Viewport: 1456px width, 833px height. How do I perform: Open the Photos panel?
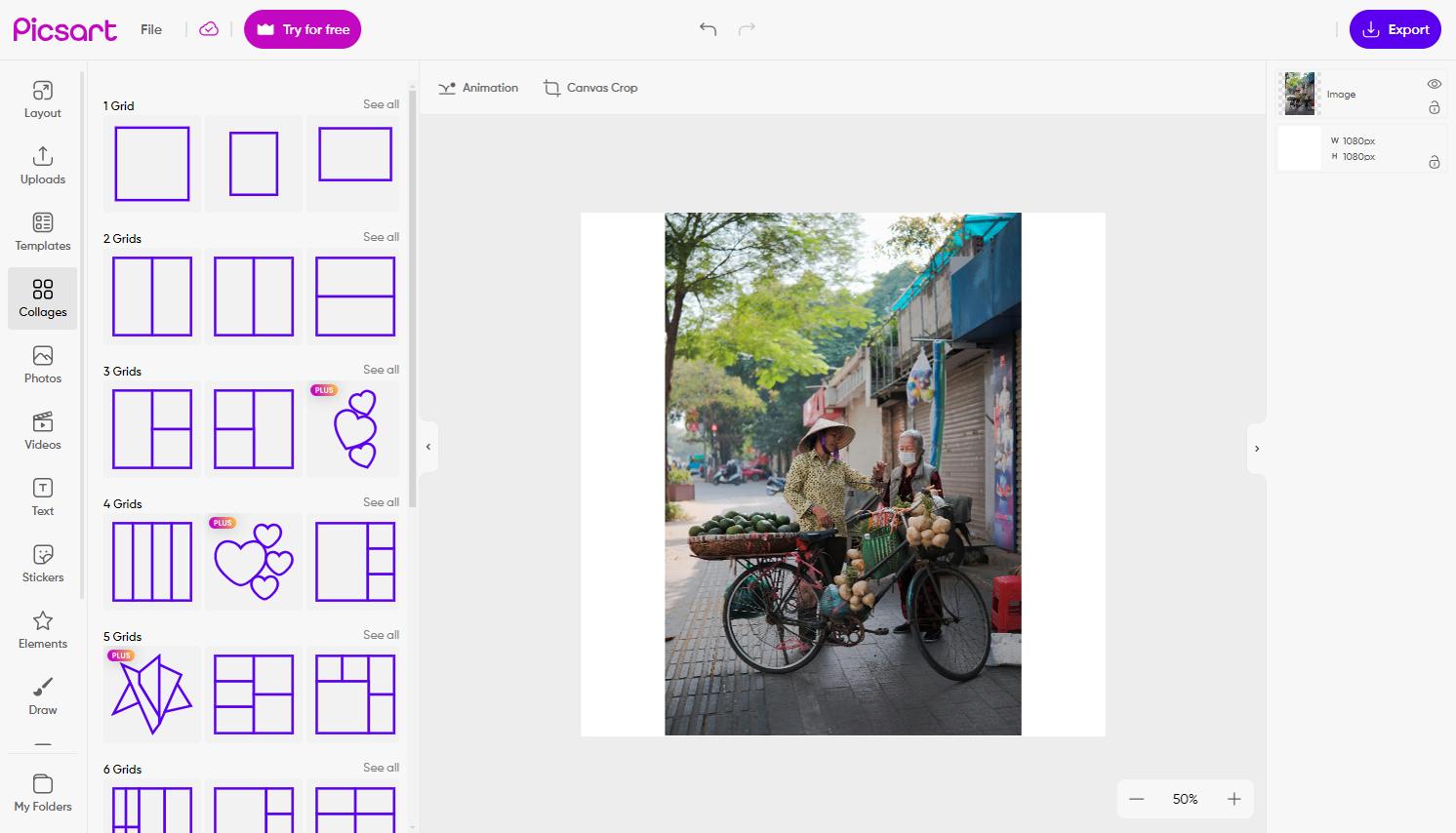[42, 364]
